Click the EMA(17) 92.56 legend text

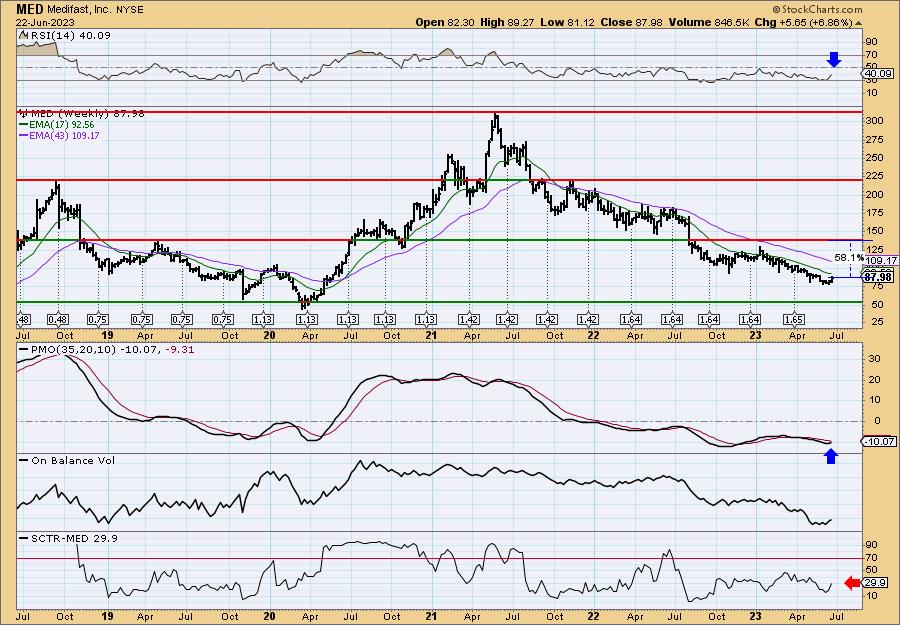pyautogui.click(x=61, y=125)
